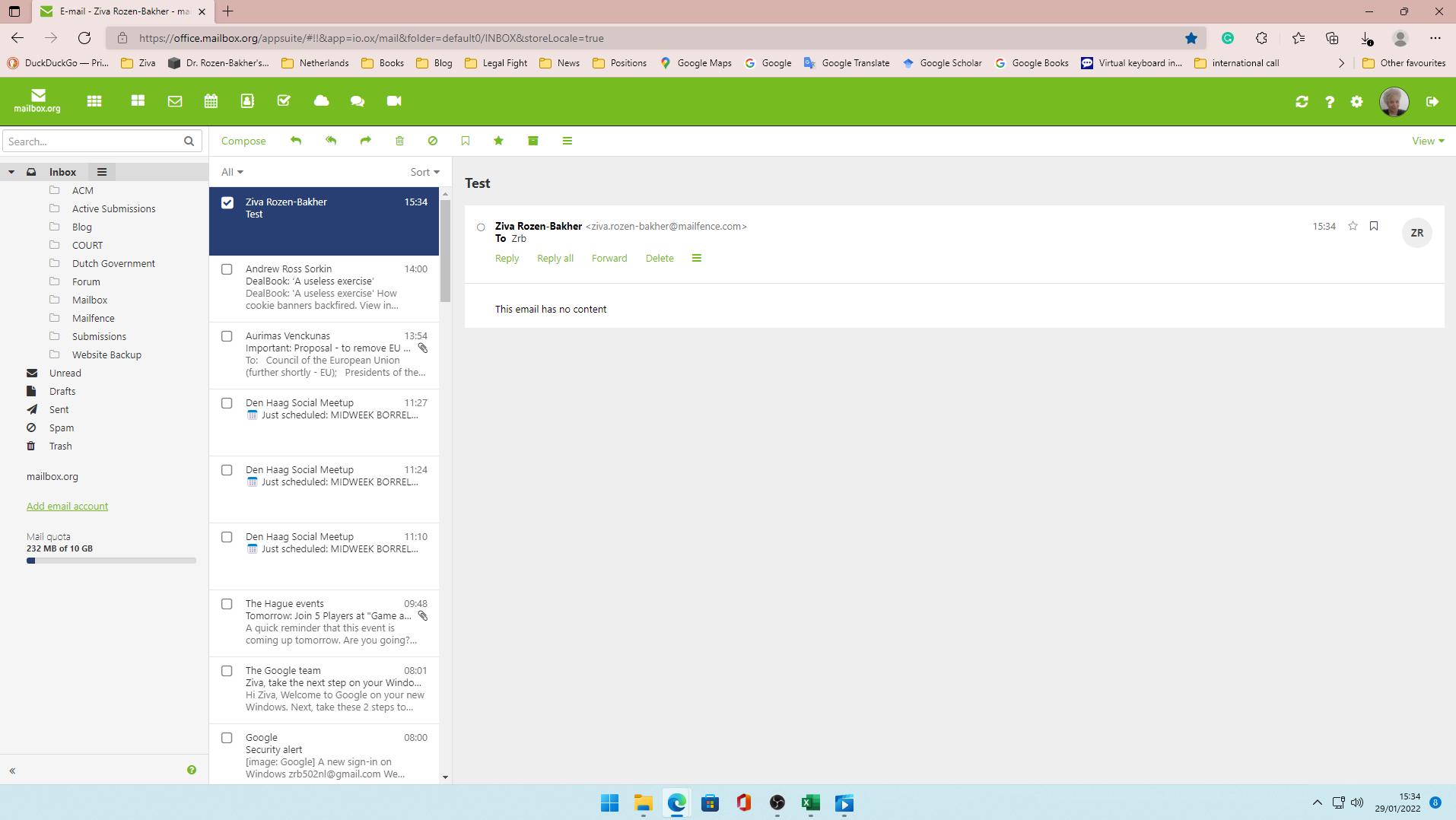
Task: Open the Address Book icon
Action: pos(247,101)
